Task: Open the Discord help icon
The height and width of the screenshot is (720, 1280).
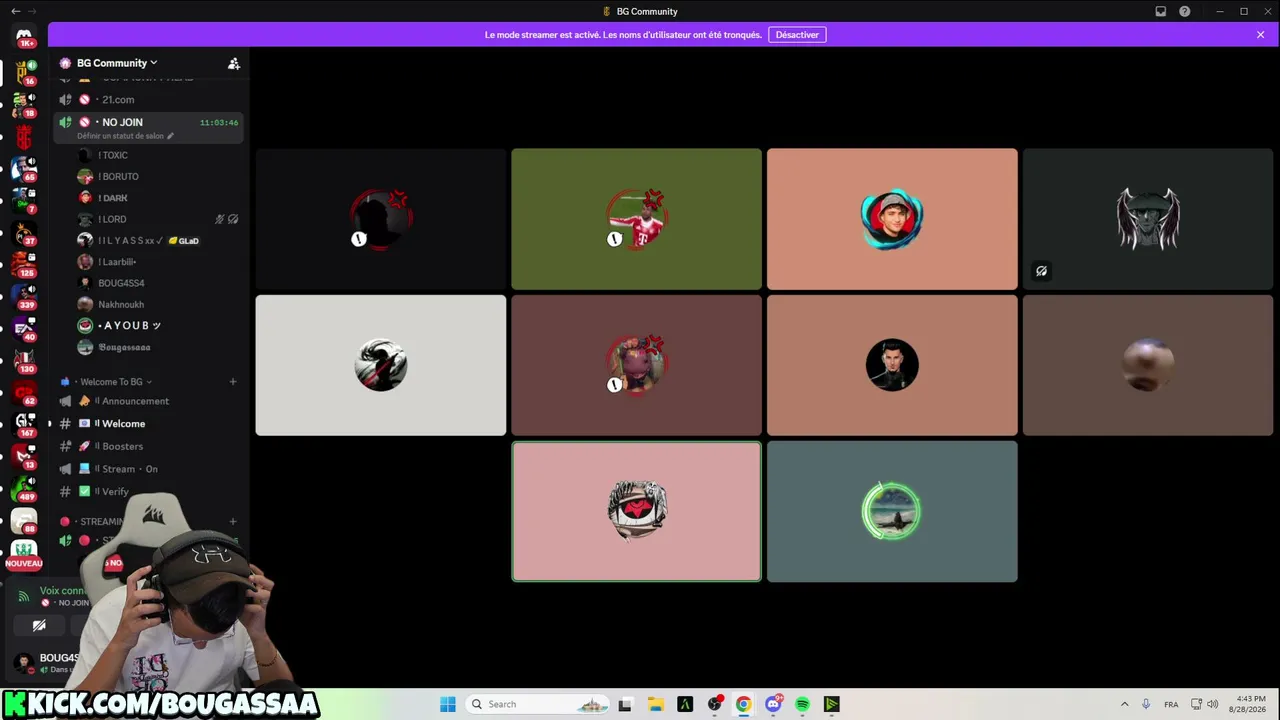Action: tap(1185, 12)
